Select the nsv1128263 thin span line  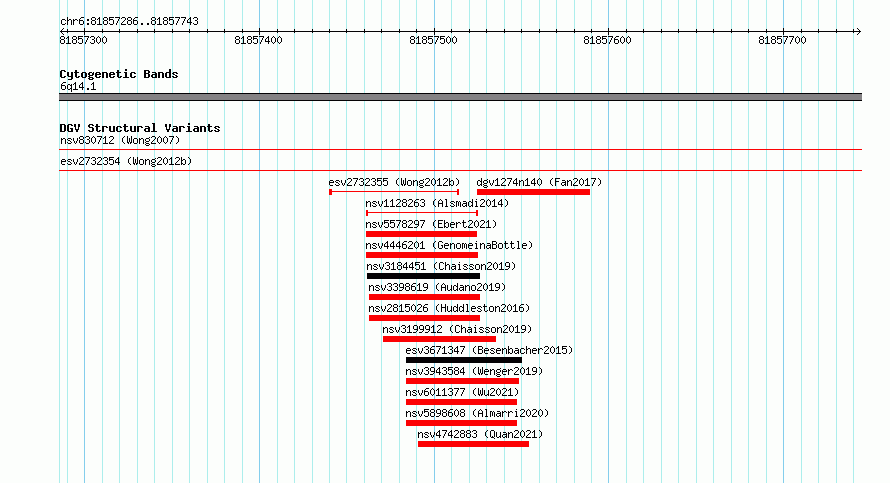click(422, 213)
